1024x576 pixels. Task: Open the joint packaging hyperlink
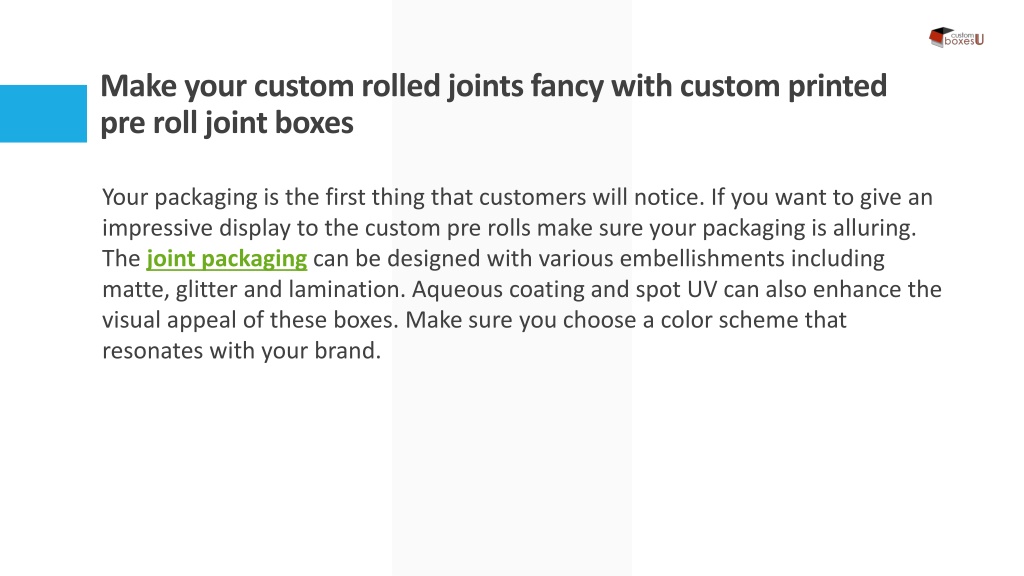click(227, 259)
